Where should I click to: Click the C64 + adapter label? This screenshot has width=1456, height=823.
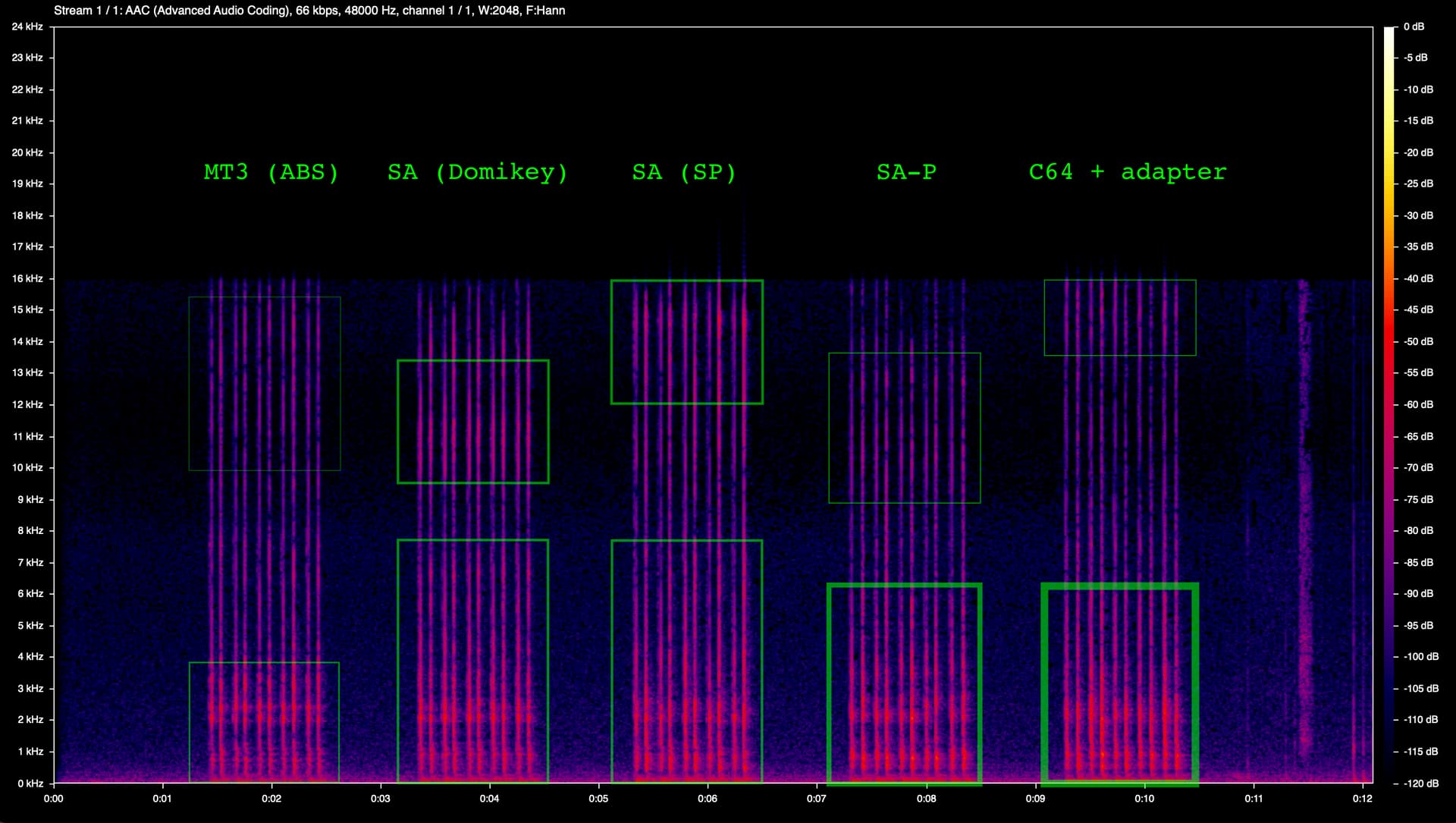coord(1127,172)
